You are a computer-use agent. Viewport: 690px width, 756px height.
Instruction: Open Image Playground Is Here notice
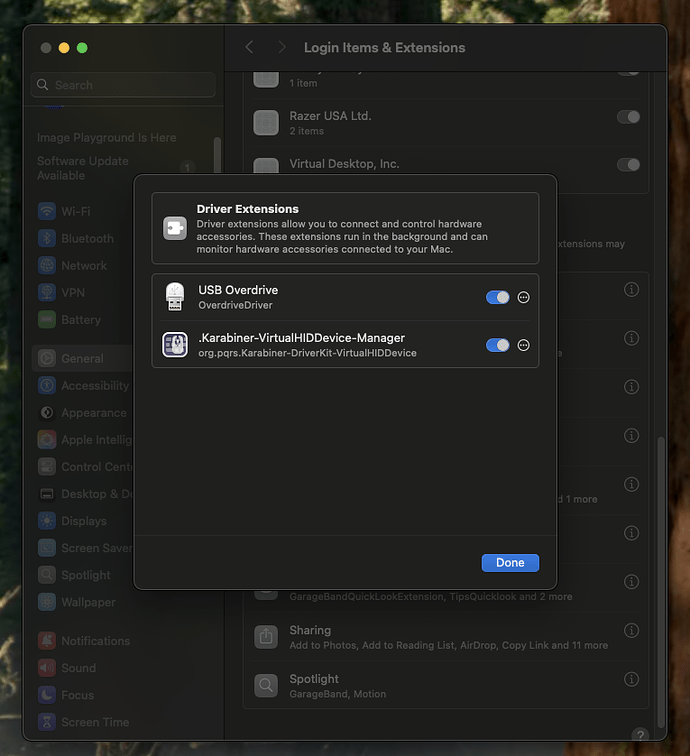107,138
